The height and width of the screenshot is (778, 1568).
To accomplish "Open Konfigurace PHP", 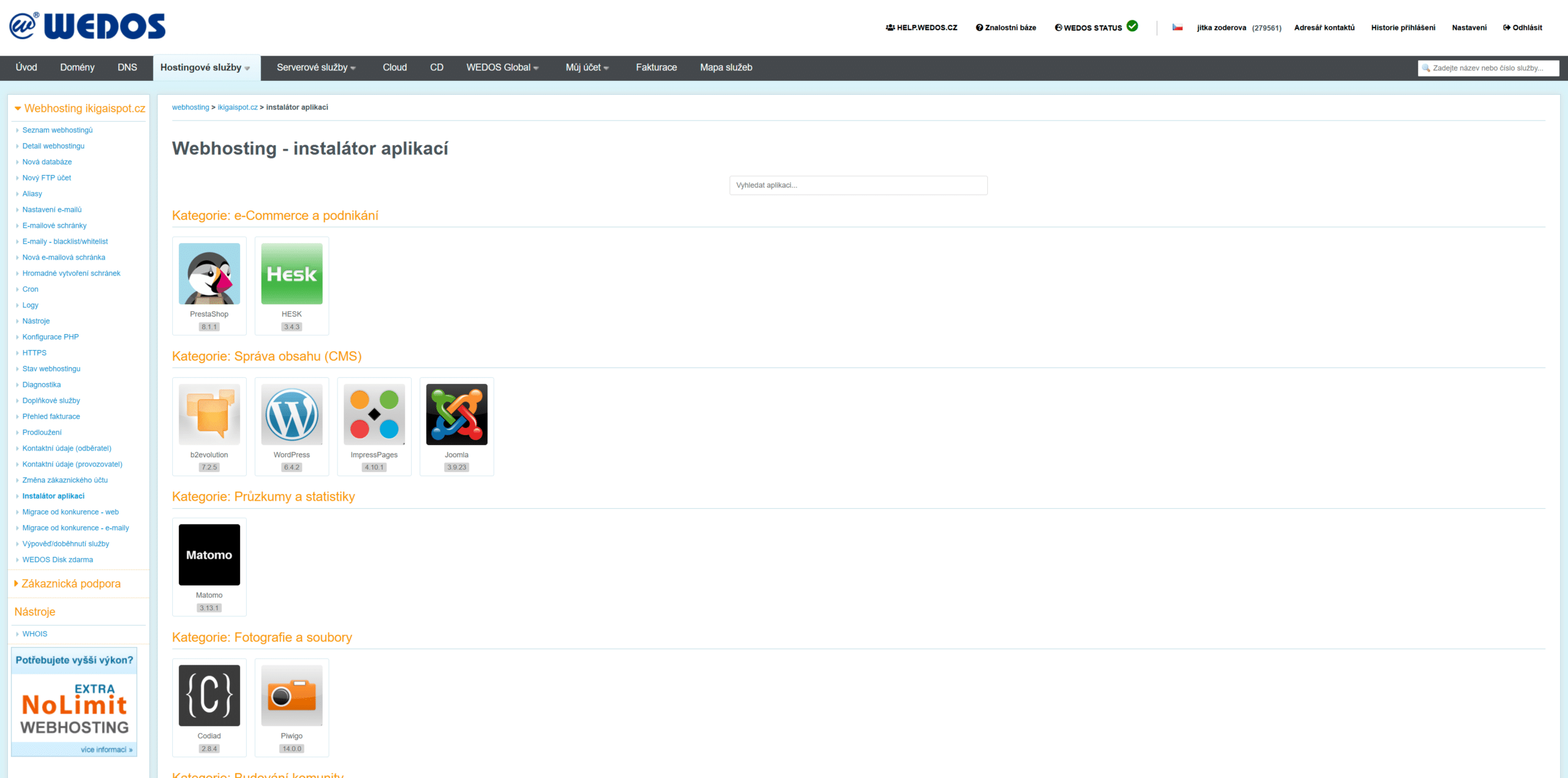I will click(x=50, y=337).
